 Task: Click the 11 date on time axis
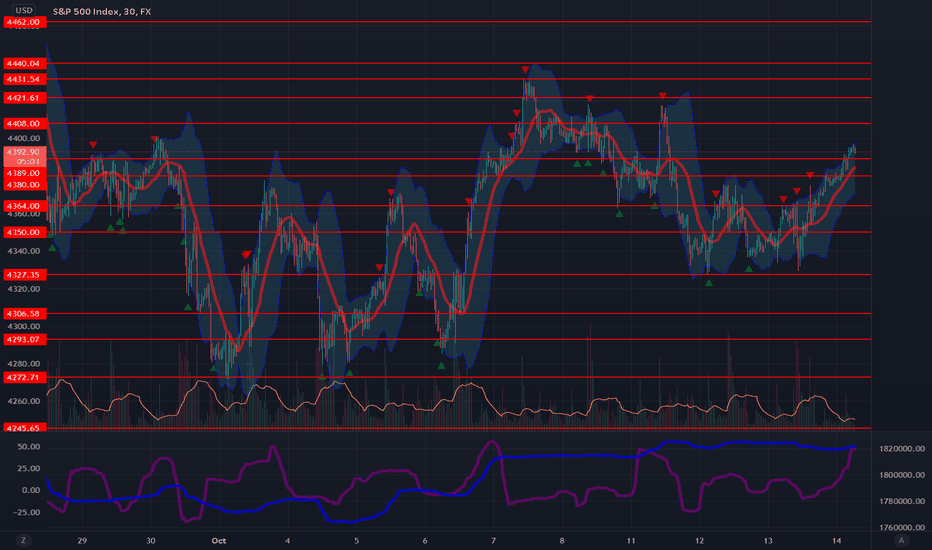tap(631, 540)
